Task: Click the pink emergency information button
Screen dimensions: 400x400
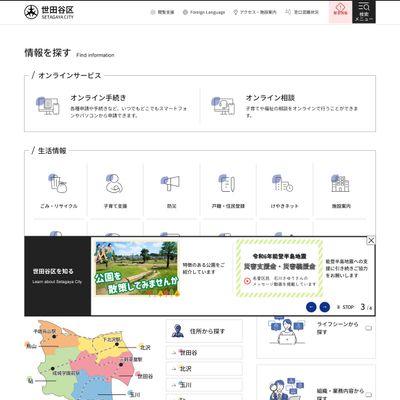Action: coord(340,12)
